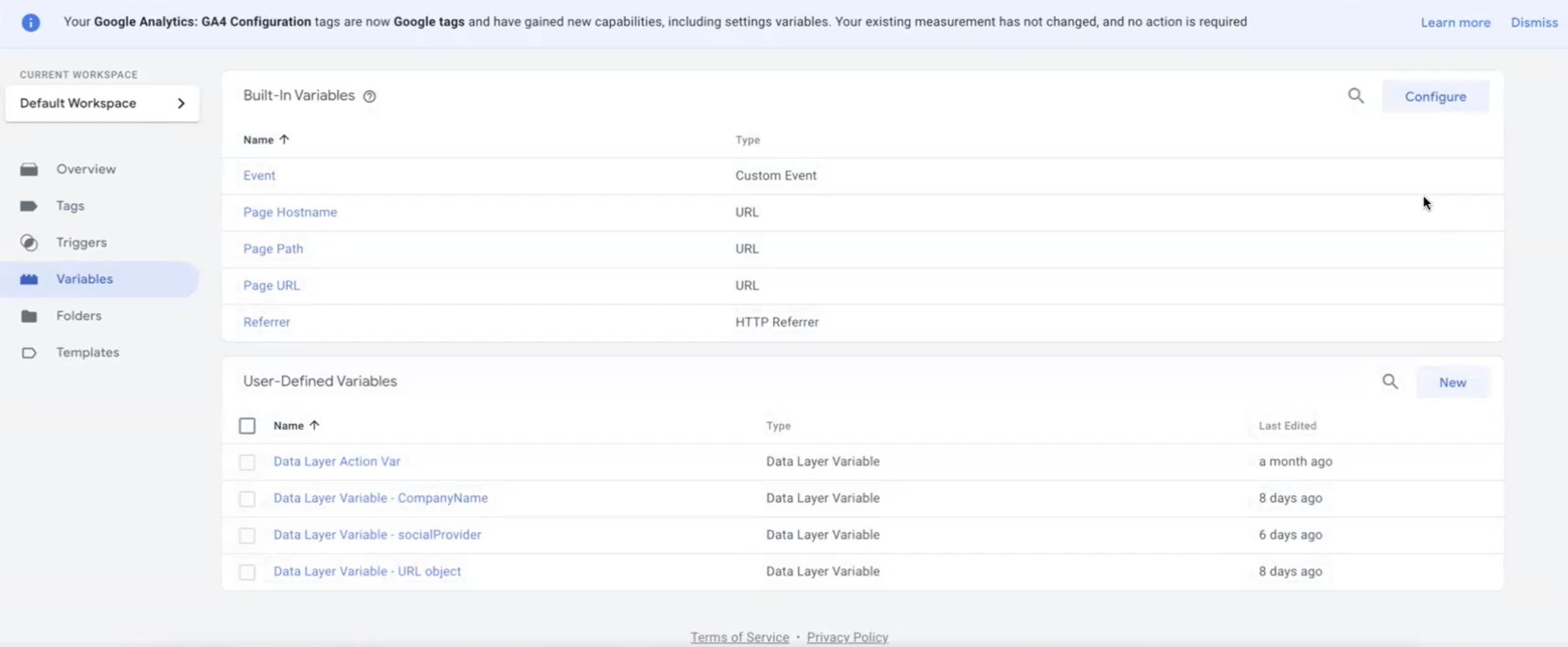Screen dimensions: 1568x647
Task: Click the Overview sidebar icon
Action: [x=29, y=169]
